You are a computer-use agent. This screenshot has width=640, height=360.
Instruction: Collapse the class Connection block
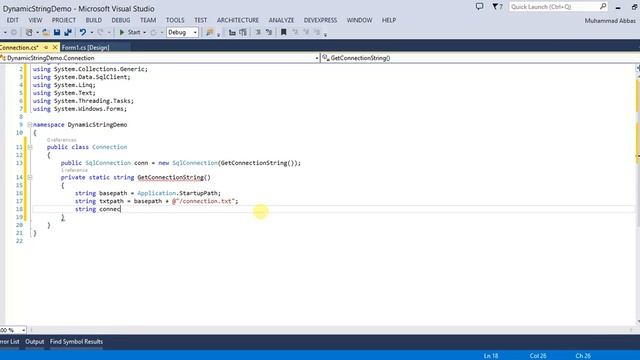[30, 147]
